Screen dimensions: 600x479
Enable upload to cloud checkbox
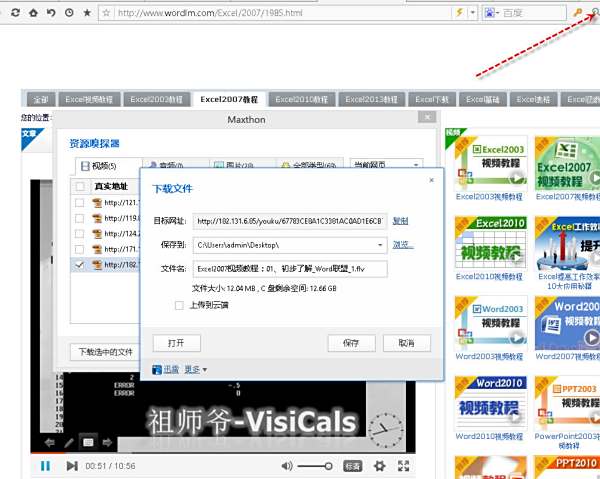179,305
